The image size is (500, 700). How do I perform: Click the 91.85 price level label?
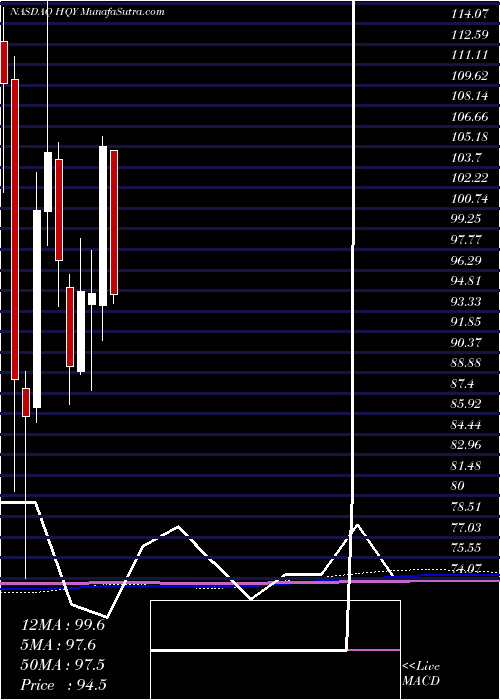pos(466,323)
